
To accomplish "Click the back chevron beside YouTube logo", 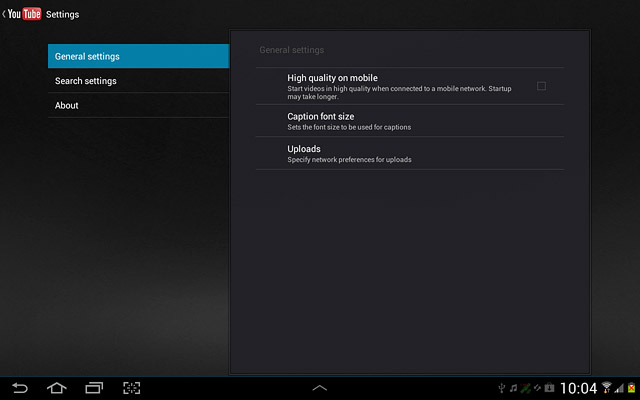I will [x=4, y=14].
